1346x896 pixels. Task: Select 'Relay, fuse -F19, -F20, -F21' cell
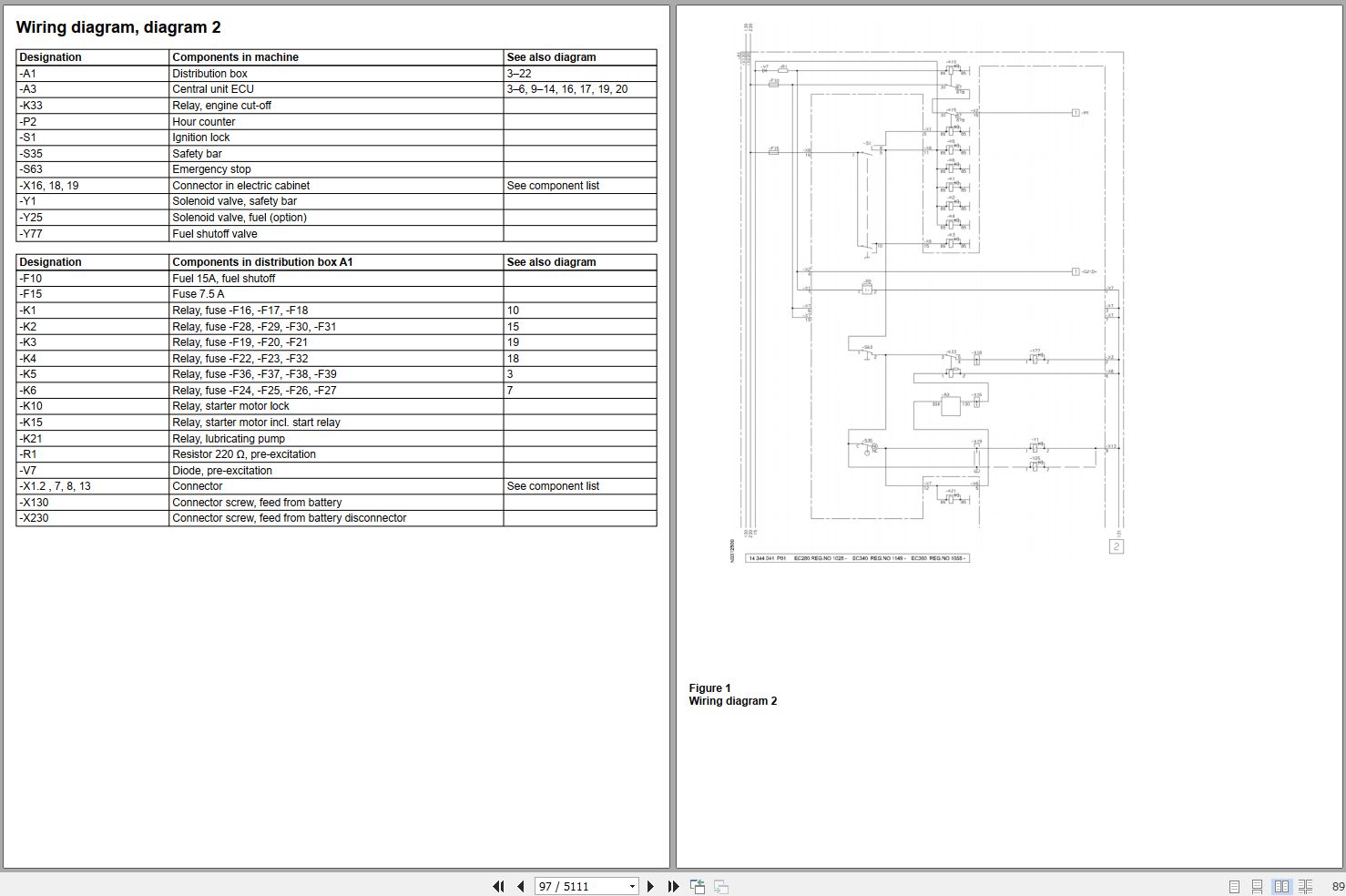click(x=336, y=342)
